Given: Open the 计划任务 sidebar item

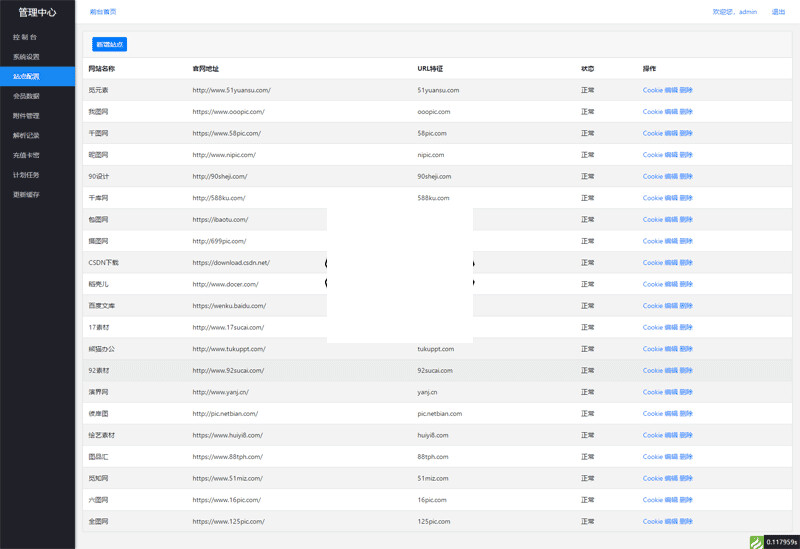Looking at the screenshot, I should tap(26, 174).
